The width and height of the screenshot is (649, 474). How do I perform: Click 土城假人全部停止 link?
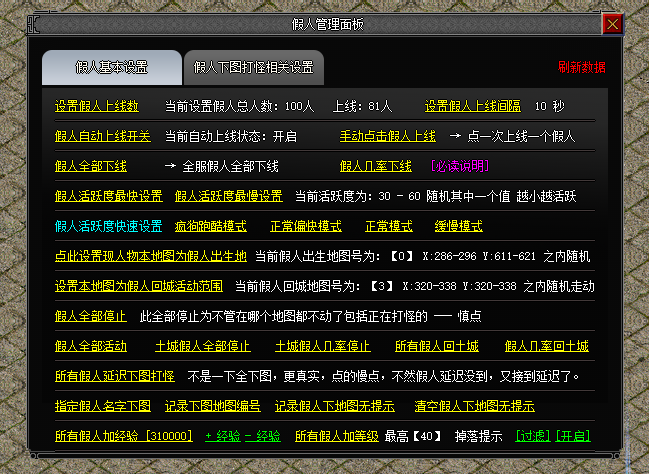coord(203,346)
